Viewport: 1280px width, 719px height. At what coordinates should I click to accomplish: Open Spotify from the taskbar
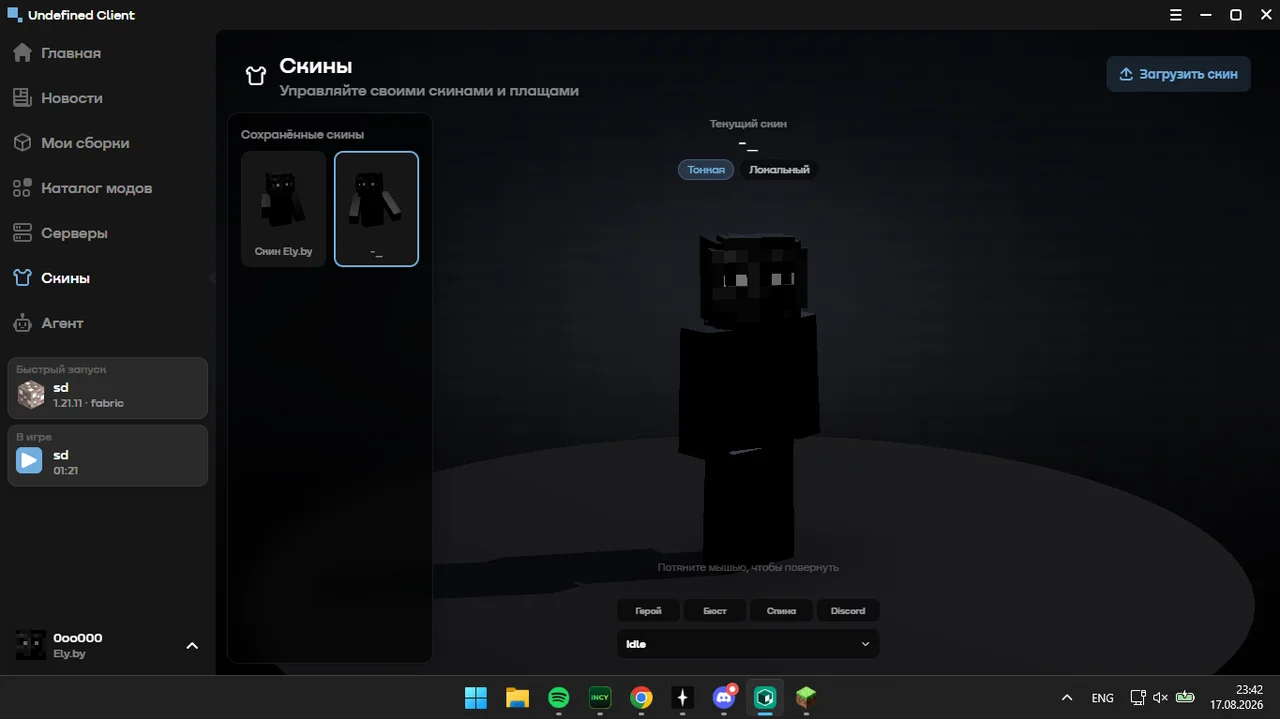[x=559, y=697]
